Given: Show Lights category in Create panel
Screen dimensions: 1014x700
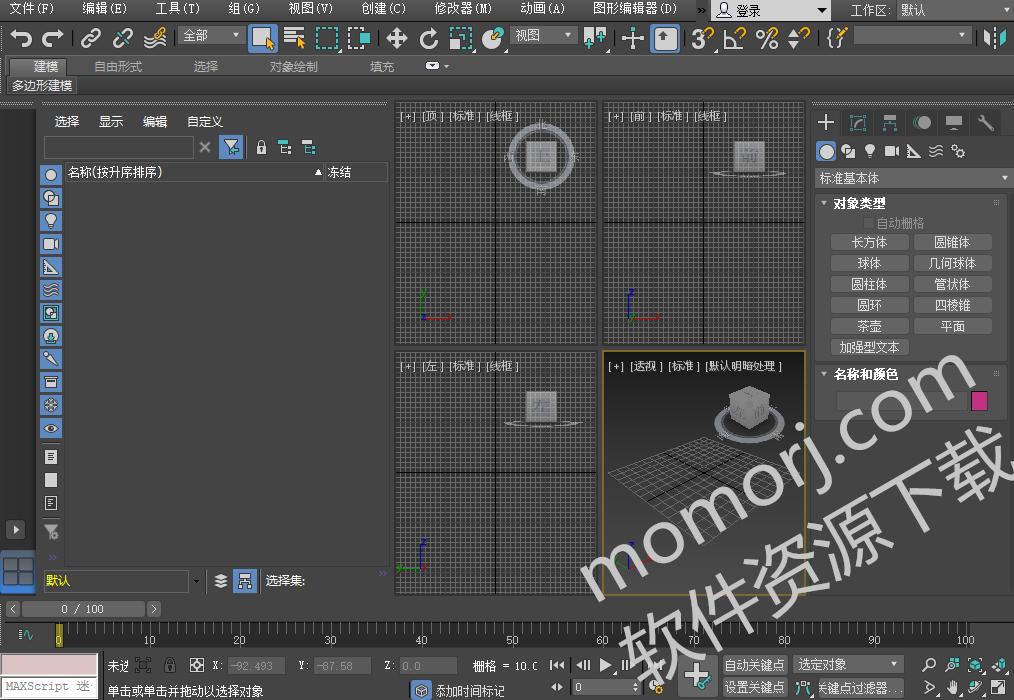Looking at the screenshot, I should coord(870,151).
